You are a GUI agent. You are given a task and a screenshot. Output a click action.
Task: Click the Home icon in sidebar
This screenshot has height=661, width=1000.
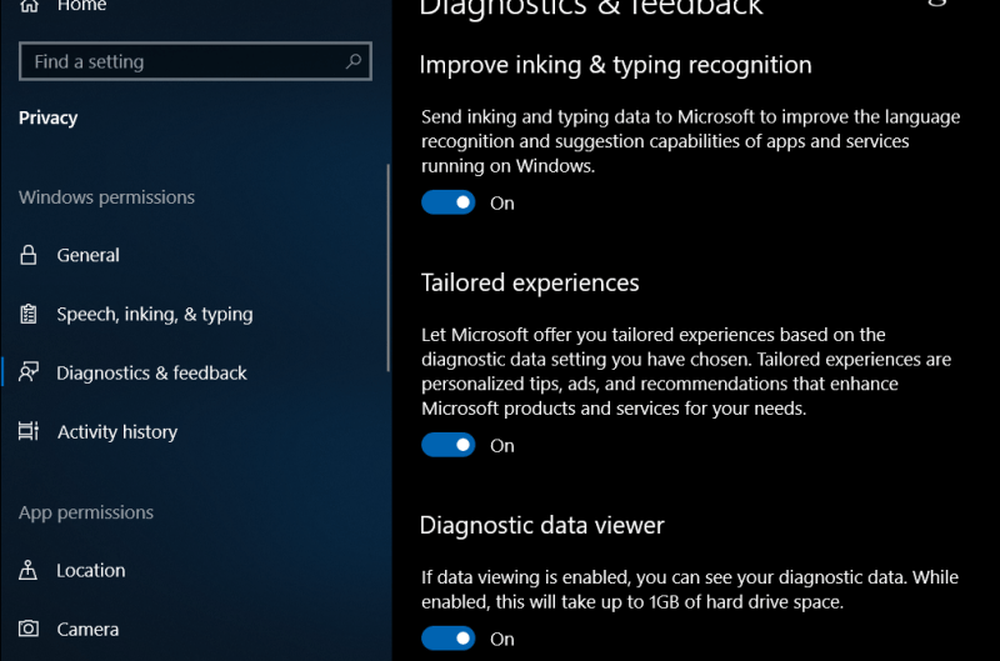point(29,6)
